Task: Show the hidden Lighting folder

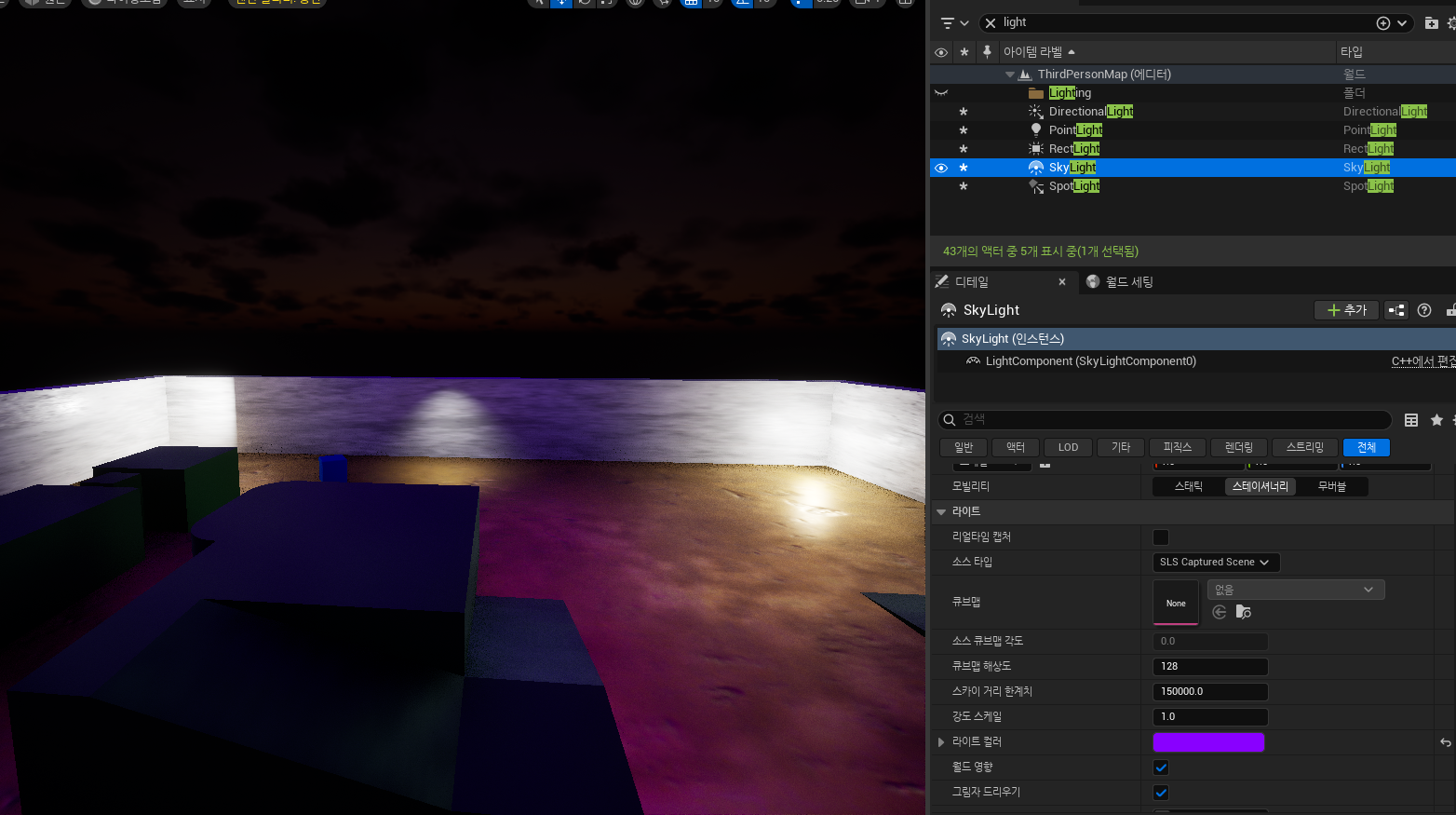Action: coord(941,93)
